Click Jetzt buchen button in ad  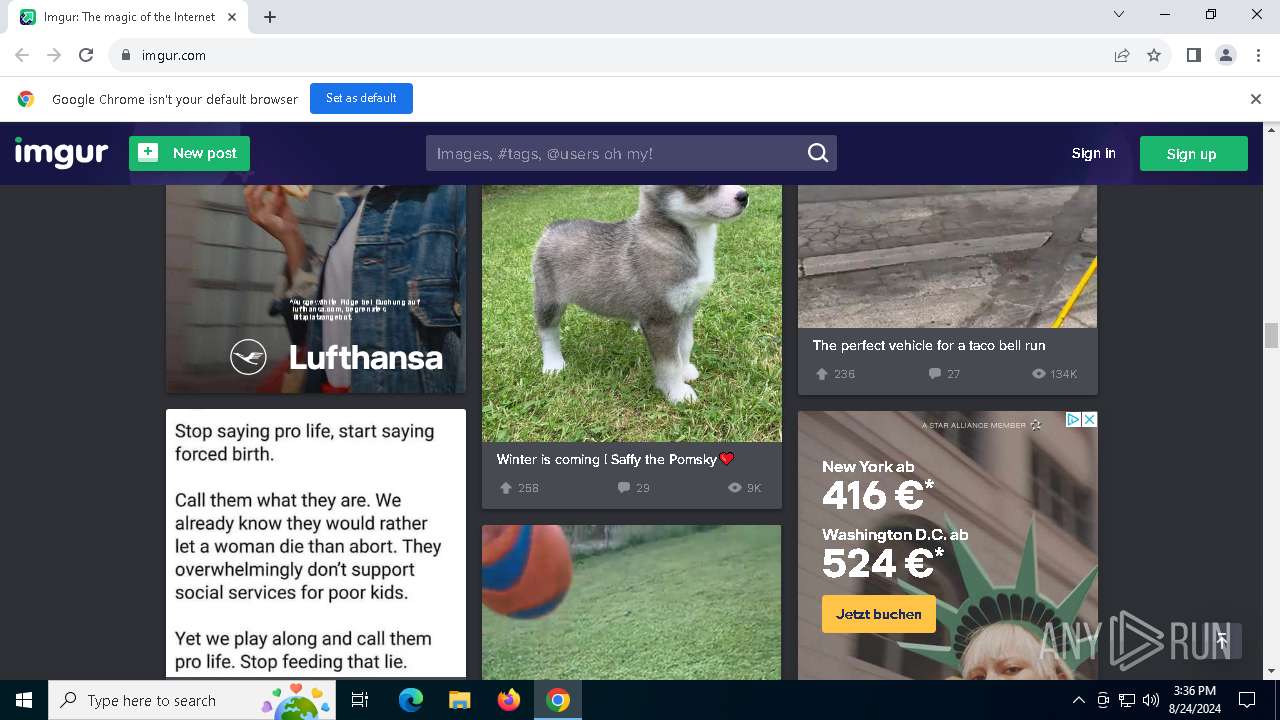[x=879, y=614]
